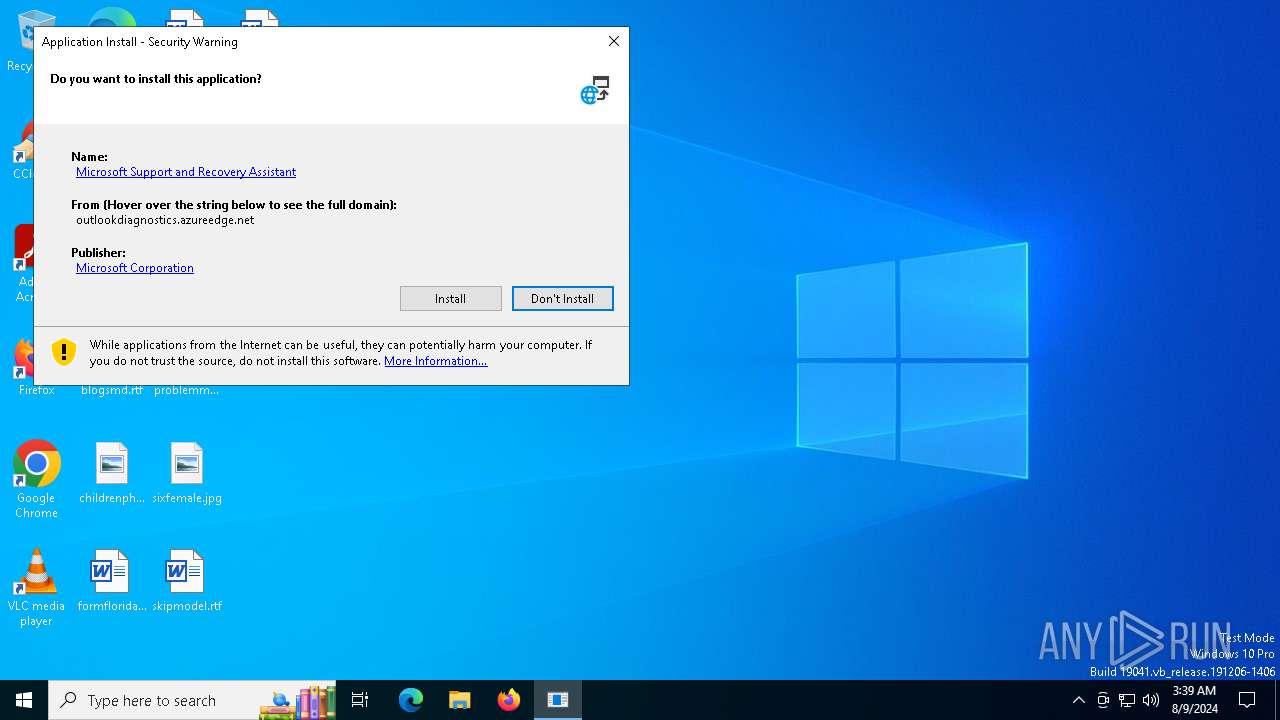
Task: Open the Google Chrome desktop shortcut
Action: point(36,480)
